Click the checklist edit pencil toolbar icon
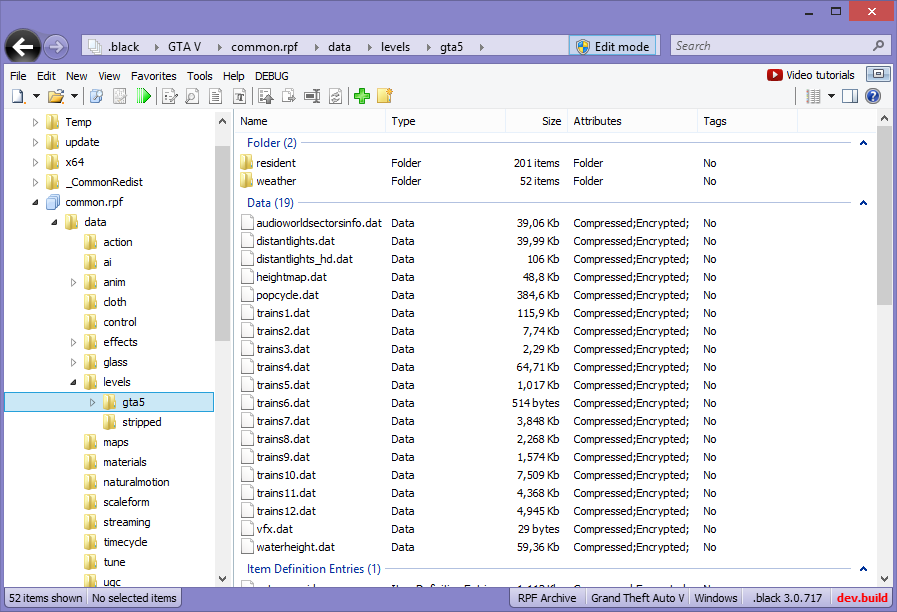This screenshot has height=612, width=897. coord(169,96)
